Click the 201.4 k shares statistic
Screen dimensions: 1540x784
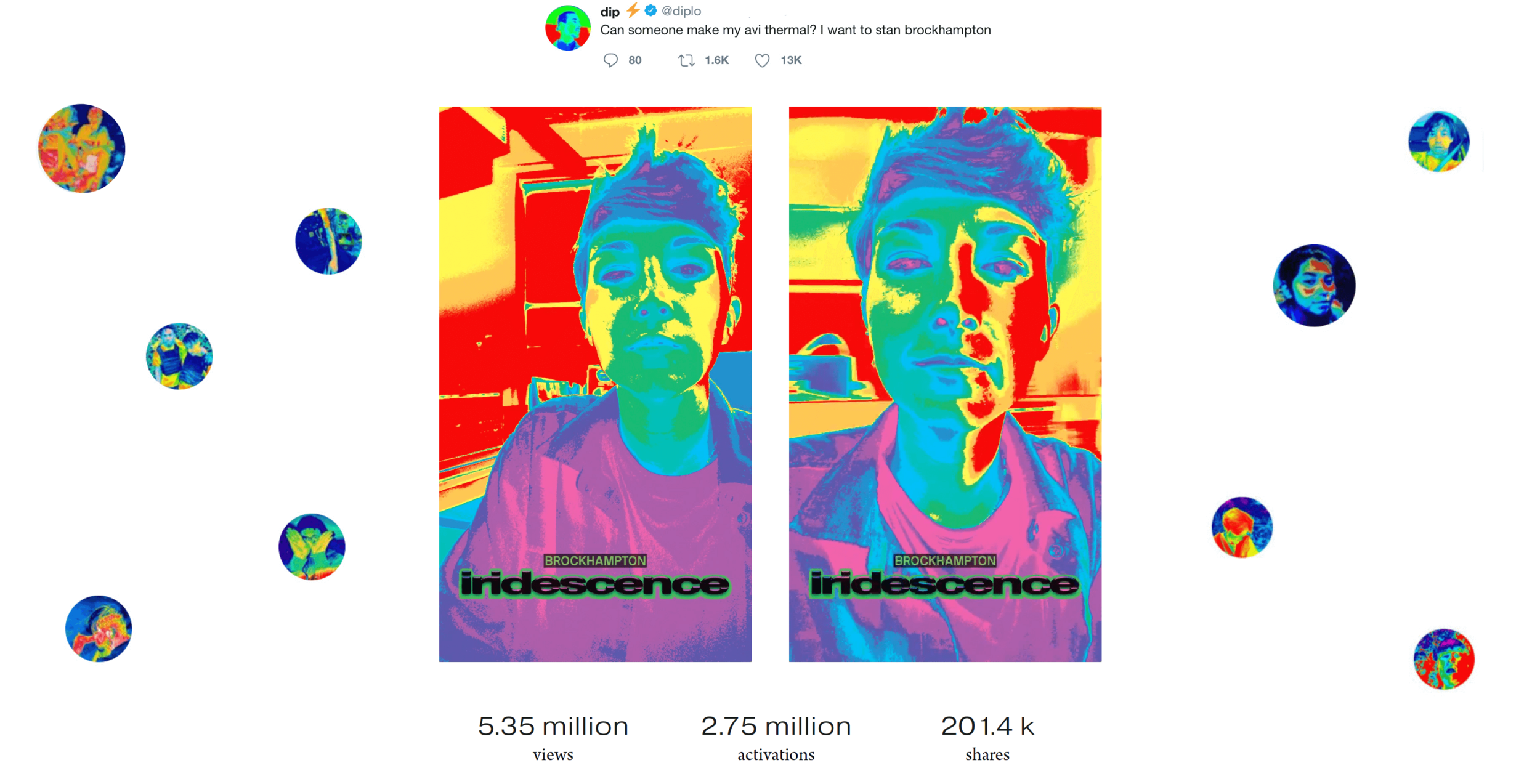987,738
